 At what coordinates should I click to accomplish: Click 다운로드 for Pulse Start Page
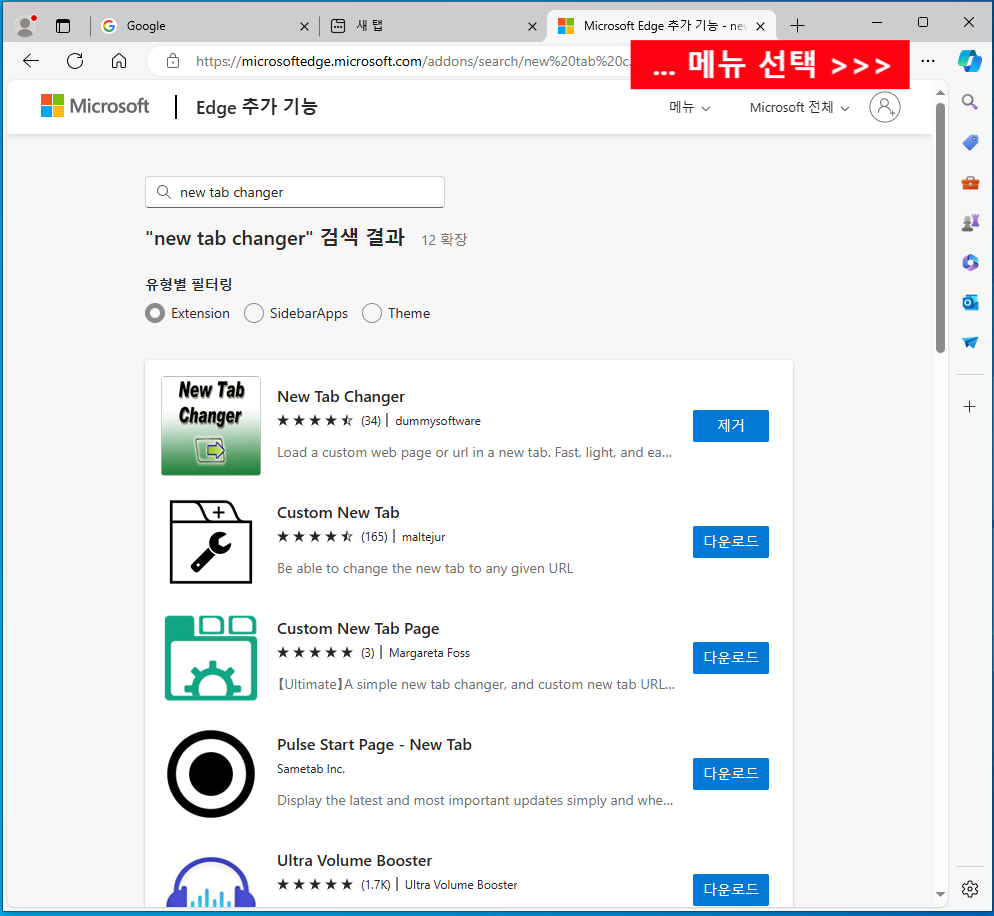[x=730, y=773]
